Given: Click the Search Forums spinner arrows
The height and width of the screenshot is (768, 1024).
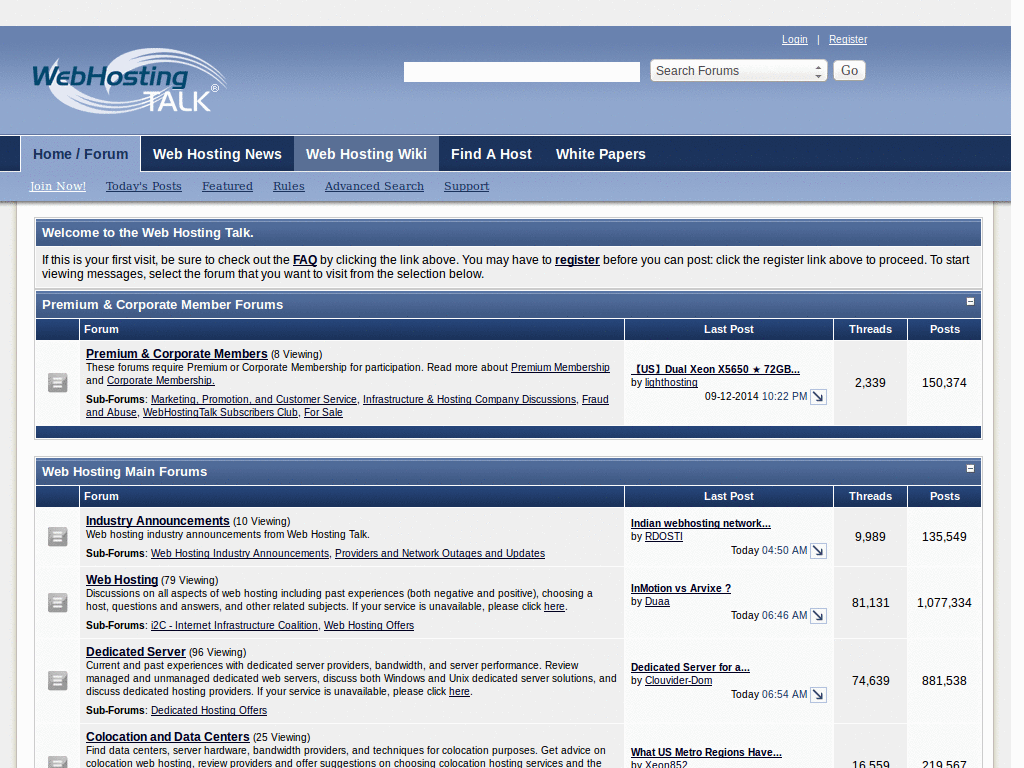Looking at the screenshot, I should coord(817,70).
